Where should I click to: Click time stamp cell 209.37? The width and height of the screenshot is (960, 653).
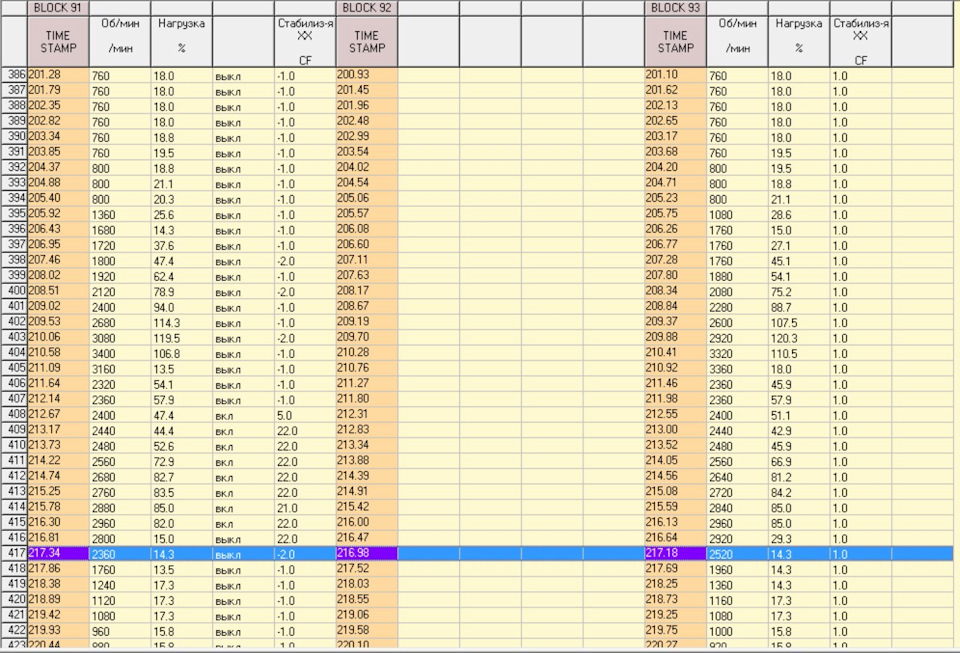click(x=675, y=322)
